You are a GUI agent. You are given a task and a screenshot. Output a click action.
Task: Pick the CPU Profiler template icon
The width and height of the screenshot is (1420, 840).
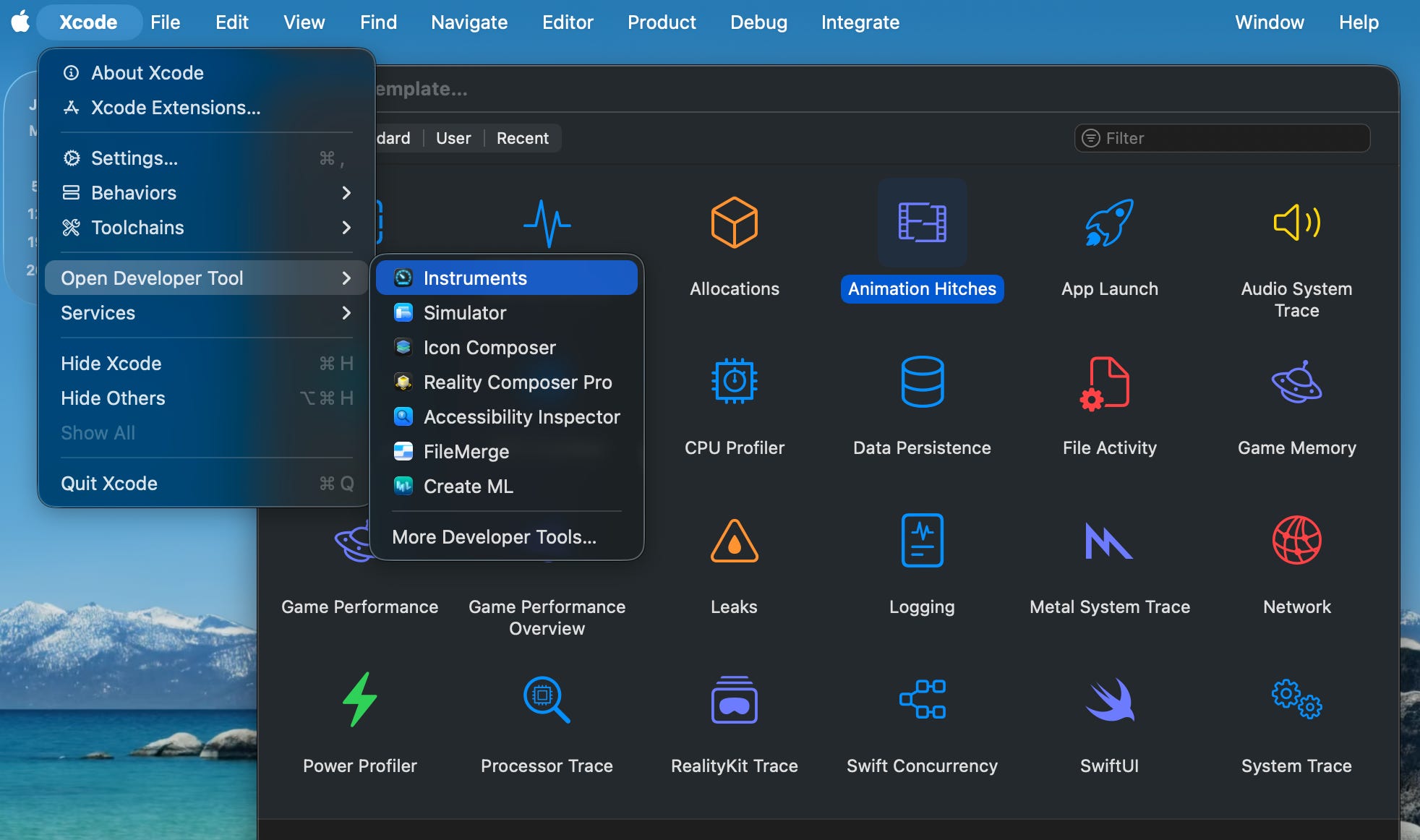tap(734, 381)
